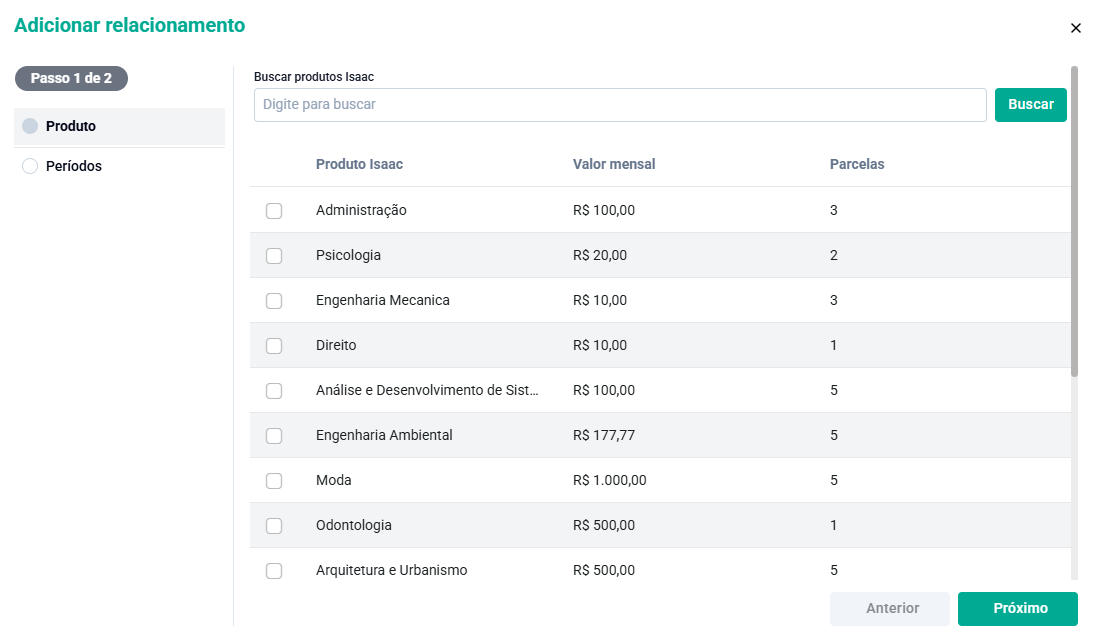1095x634 pixels.
Task: Go to the Períodos step
Action: point(74,167)
